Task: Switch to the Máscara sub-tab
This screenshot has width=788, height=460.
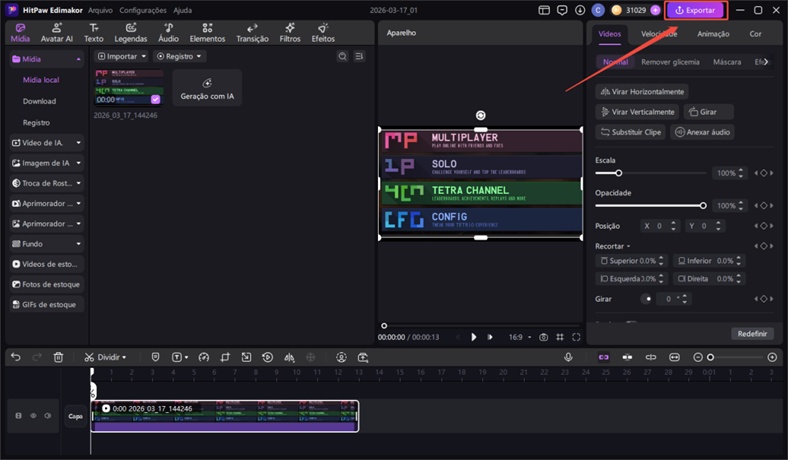Action: 727,62
